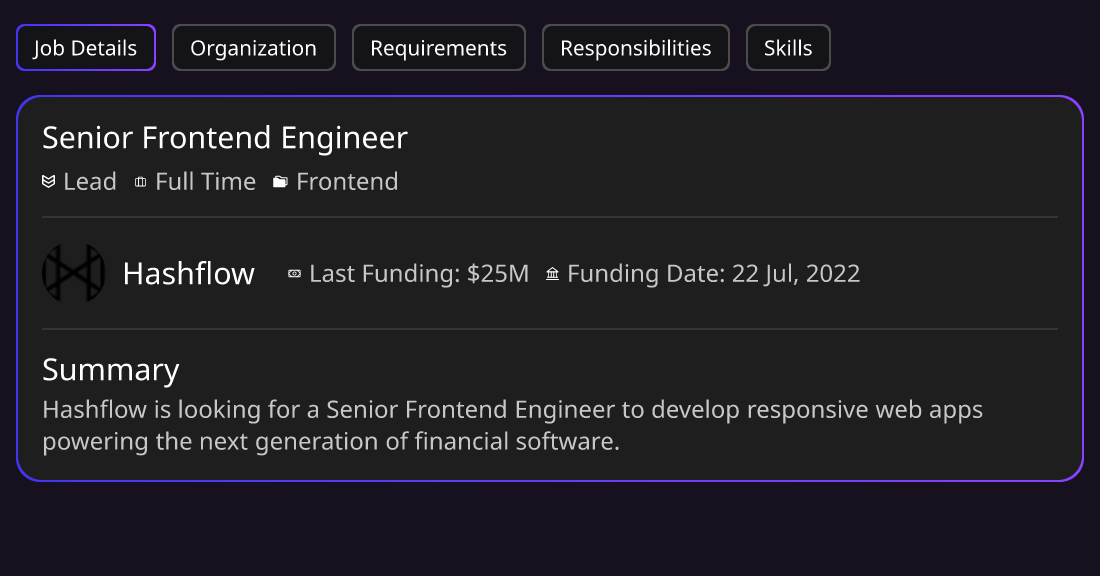1100x576 pixels.
Task: Click the bank icon beside Funding Date
Action: (x=553, y=274)
